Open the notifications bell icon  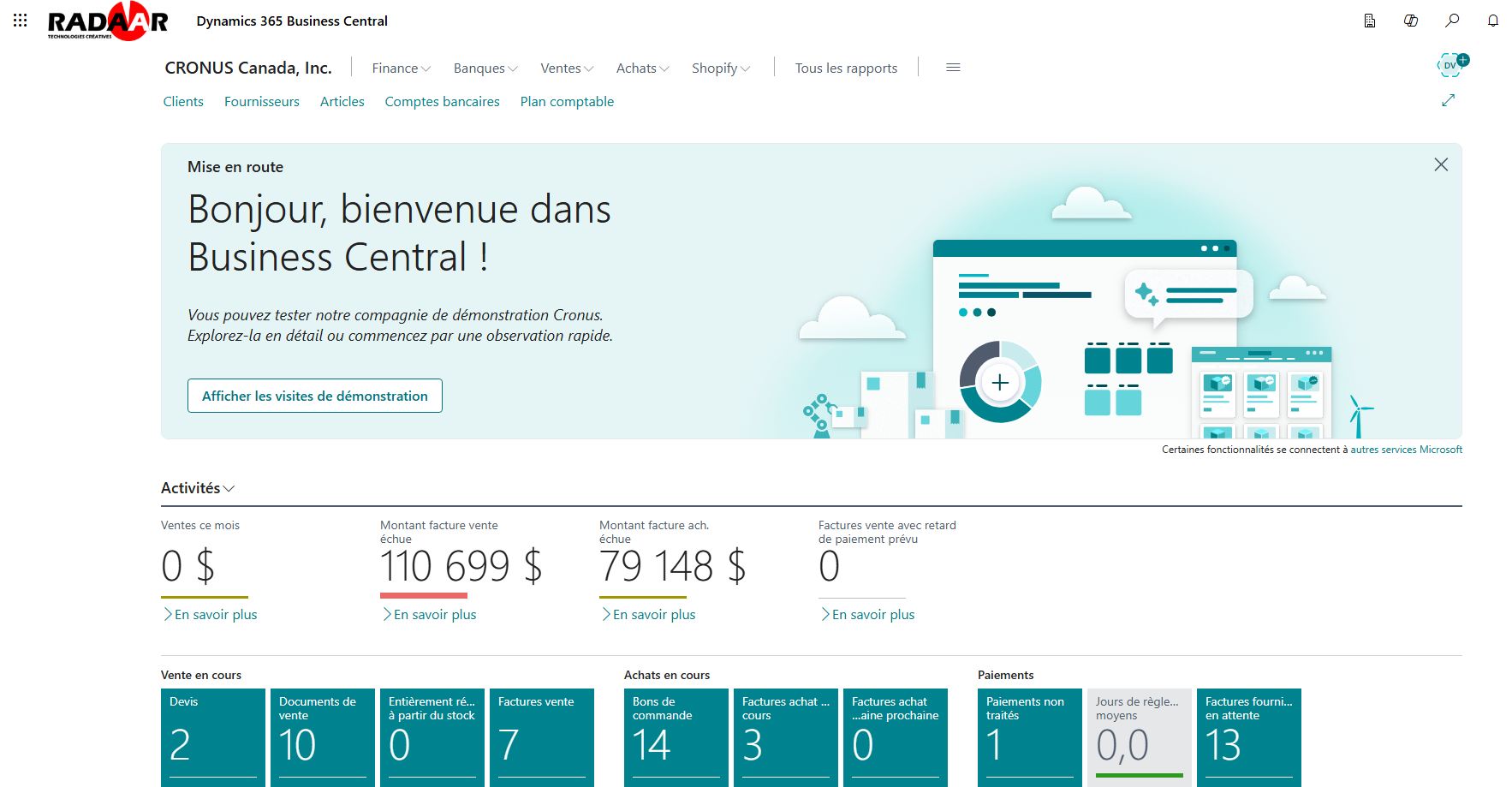pyautogui.click(x=1493, y=21)
